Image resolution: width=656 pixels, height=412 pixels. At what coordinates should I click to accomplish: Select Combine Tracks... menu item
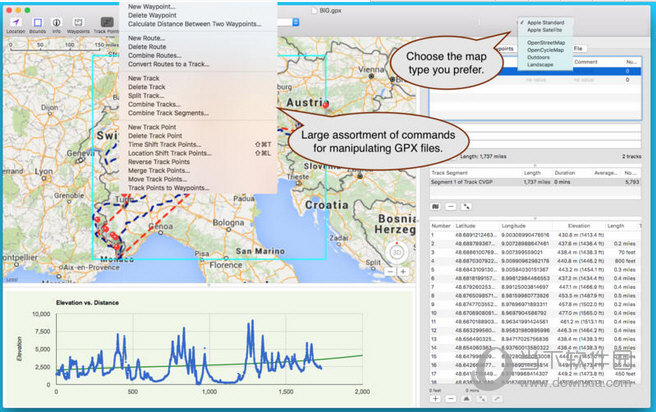point(154,104)
